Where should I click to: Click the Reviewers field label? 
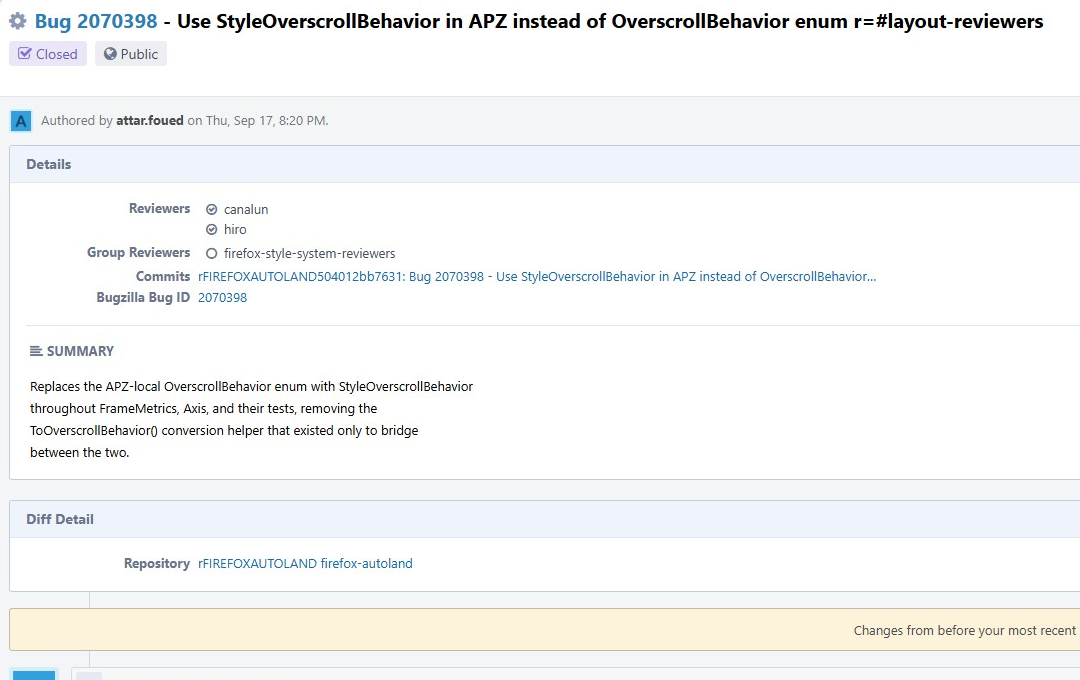[159, 209]
